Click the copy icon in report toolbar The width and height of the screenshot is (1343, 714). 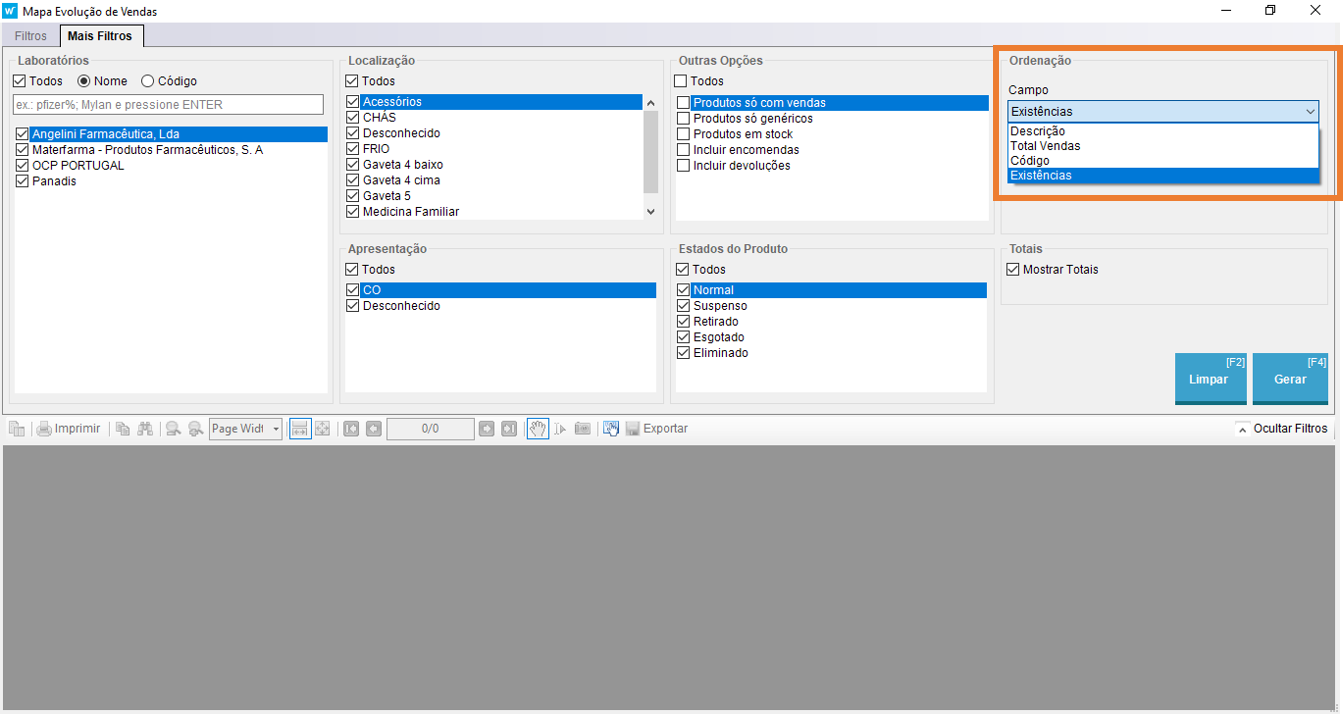(x=122, y=429)
